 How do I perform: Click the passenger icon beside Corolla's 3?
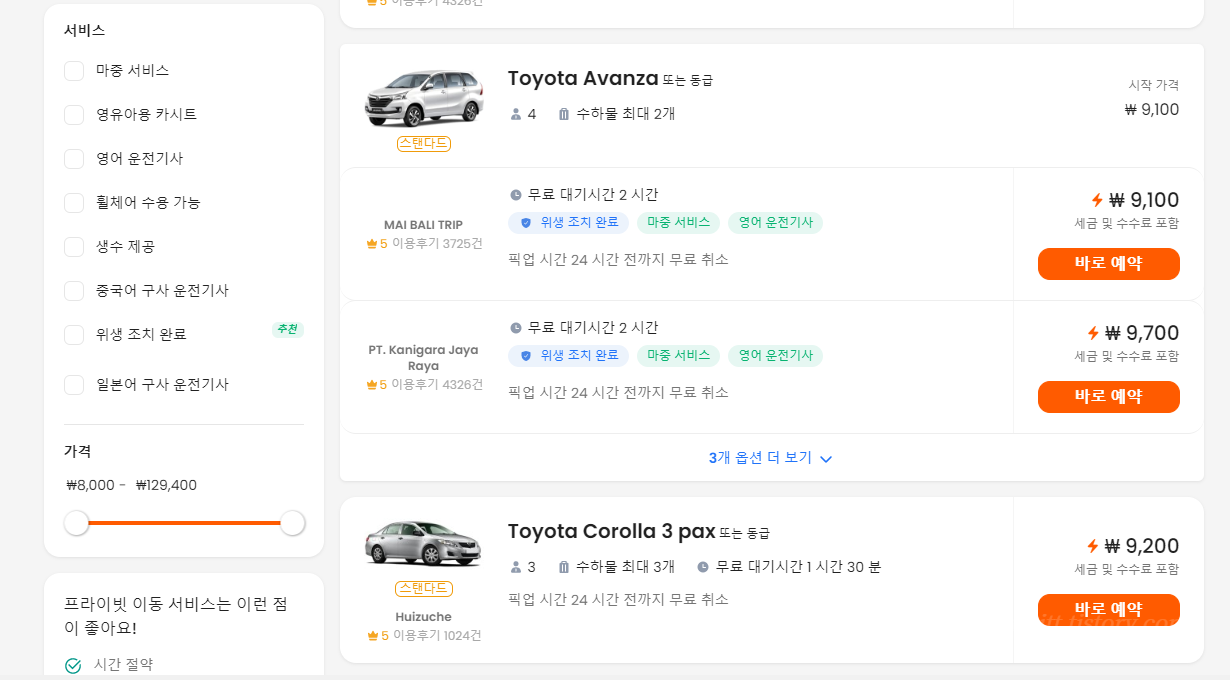click(x=516, y=567)
